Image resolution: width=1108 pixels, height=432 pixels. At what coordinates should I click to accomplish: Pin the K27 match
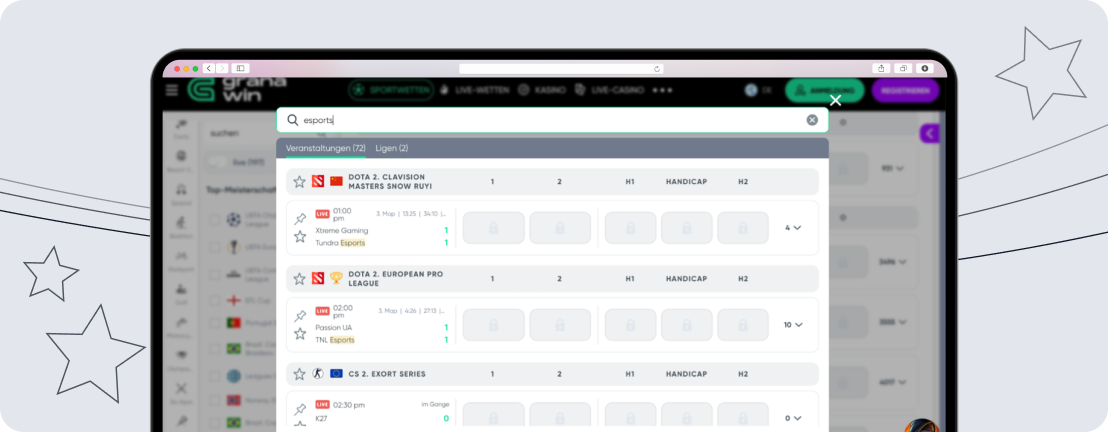[x=300, y=409]
